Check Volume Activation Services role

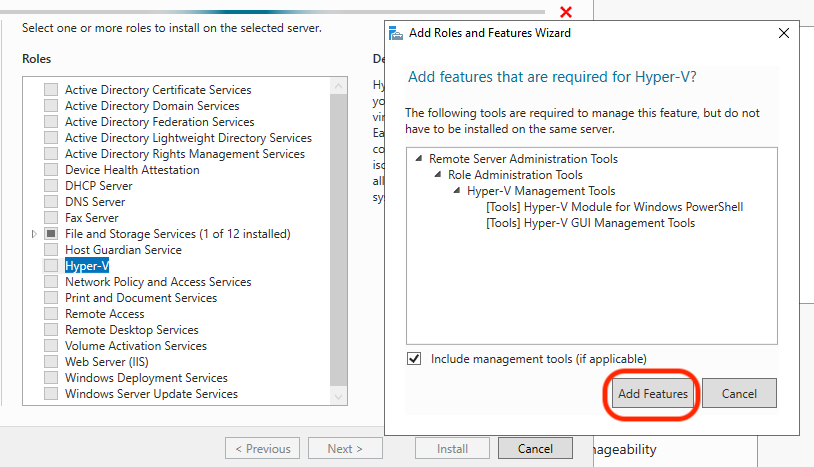point(51,346)
